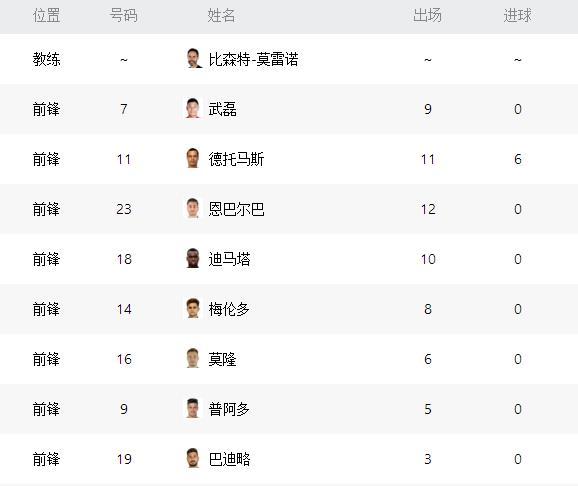This screenshot has height=486, width=578.
Task: Click 莫隆's player avatar
Action: pos(194,358)
